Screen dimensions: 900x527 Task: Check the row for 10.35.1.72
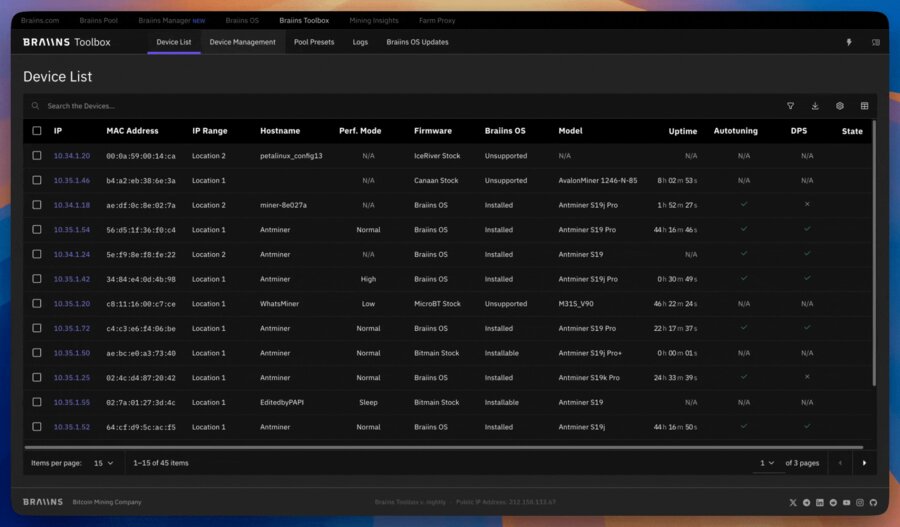[37, 328]
